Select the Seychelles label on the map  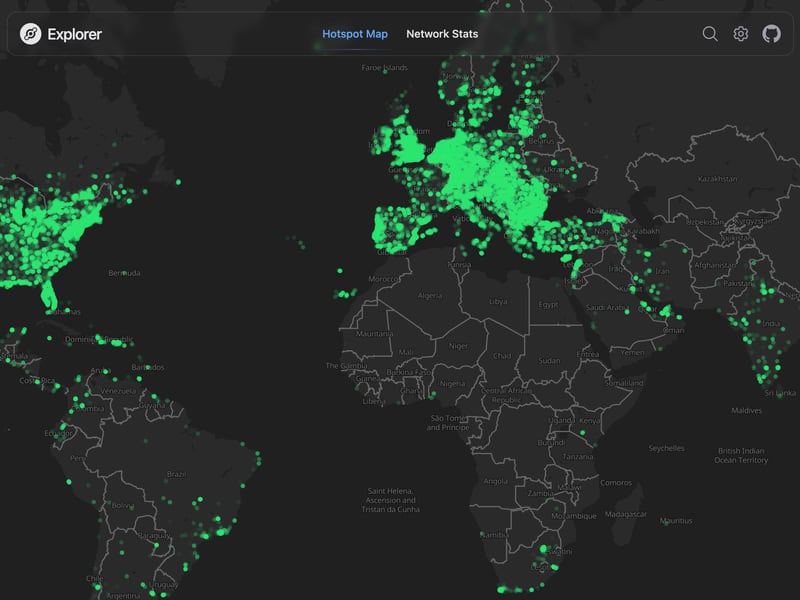point(667,448)
